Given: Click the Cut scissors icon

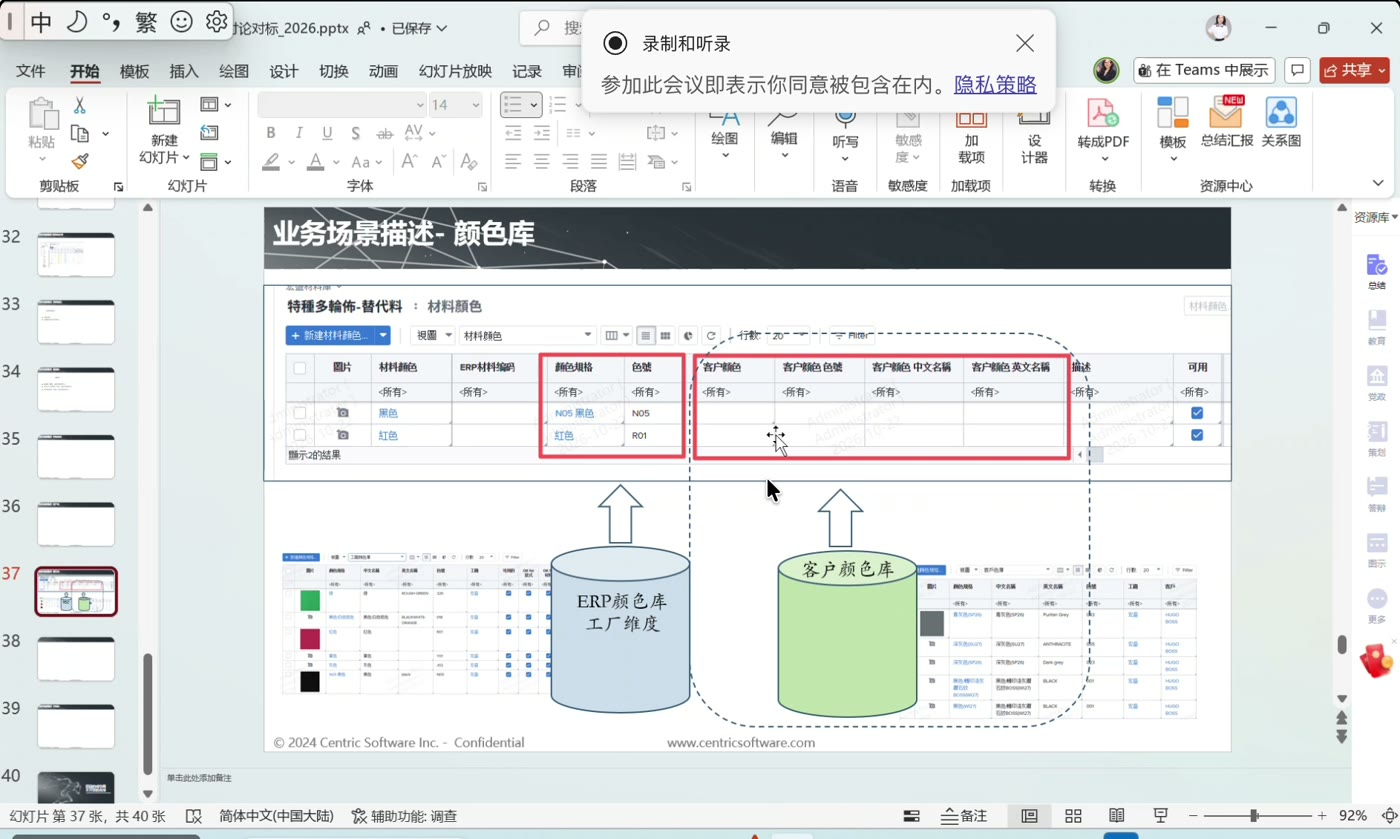Looking at the screenshot, I should coord(80,105).
